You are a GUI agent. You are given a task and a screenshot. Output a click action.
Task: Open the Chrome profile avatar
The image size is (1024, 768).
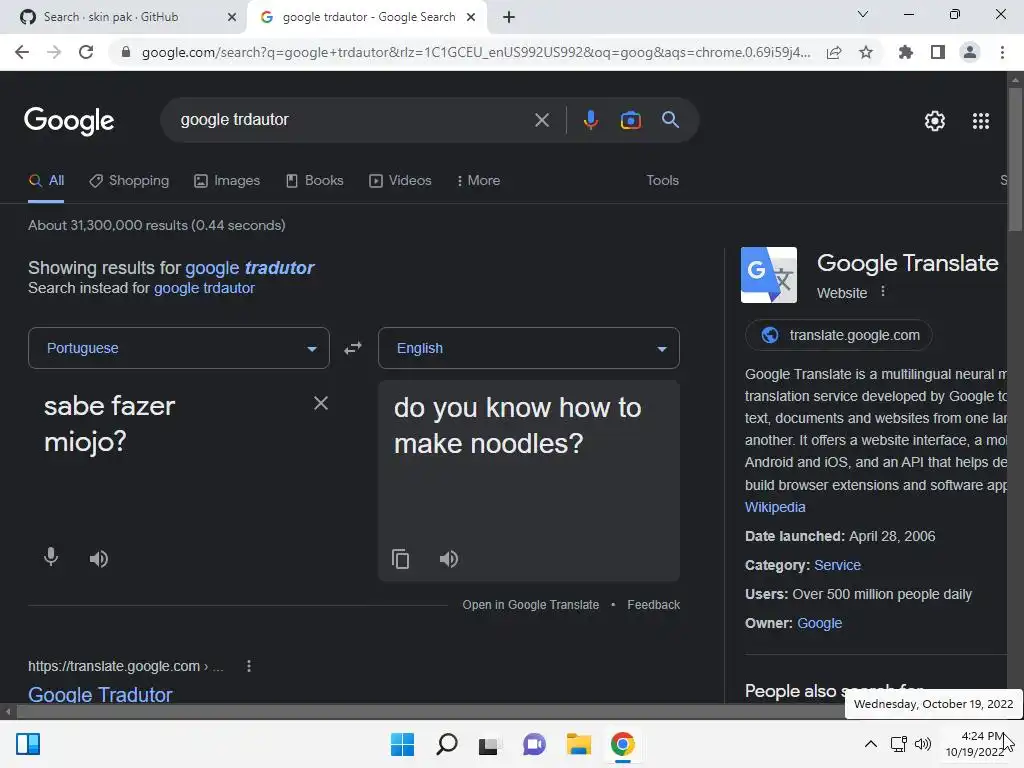pyautogui.click(x=970, y=52)
